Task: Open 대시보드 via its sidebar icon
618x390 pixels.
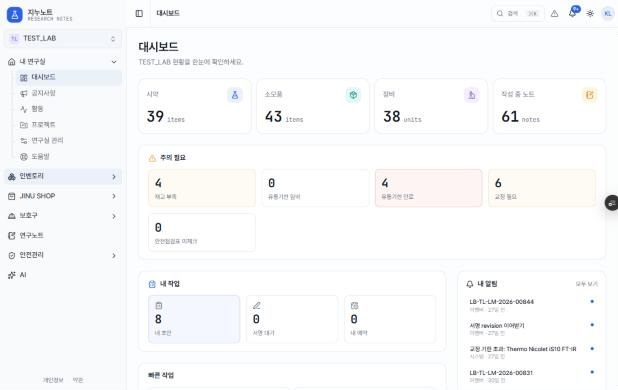Action: click(24, 78)
